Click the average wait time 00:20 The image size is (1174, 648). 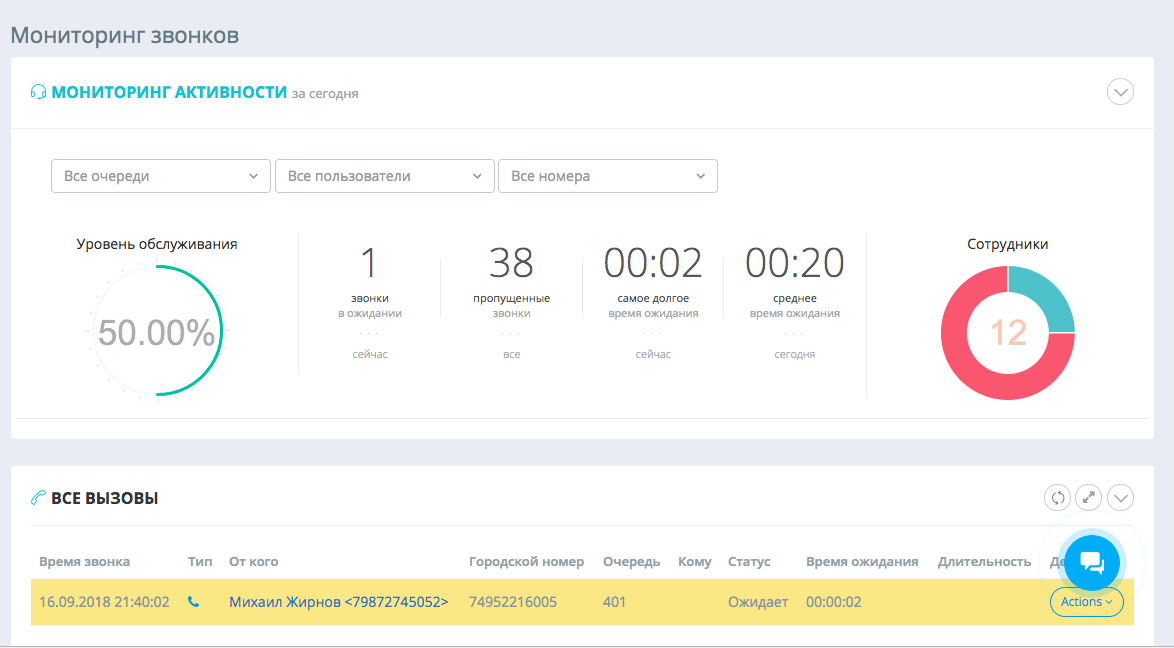[x=794, y=263]
